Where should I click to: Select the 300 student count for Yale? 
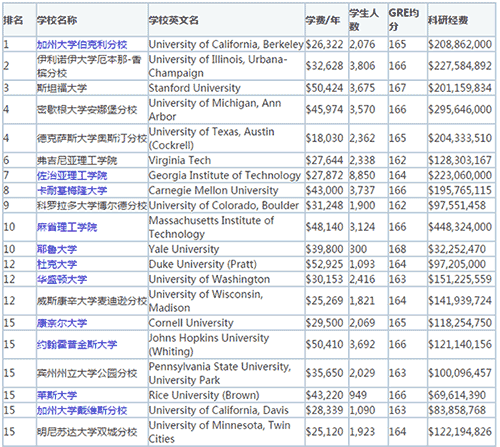click(x=358, y=249)
